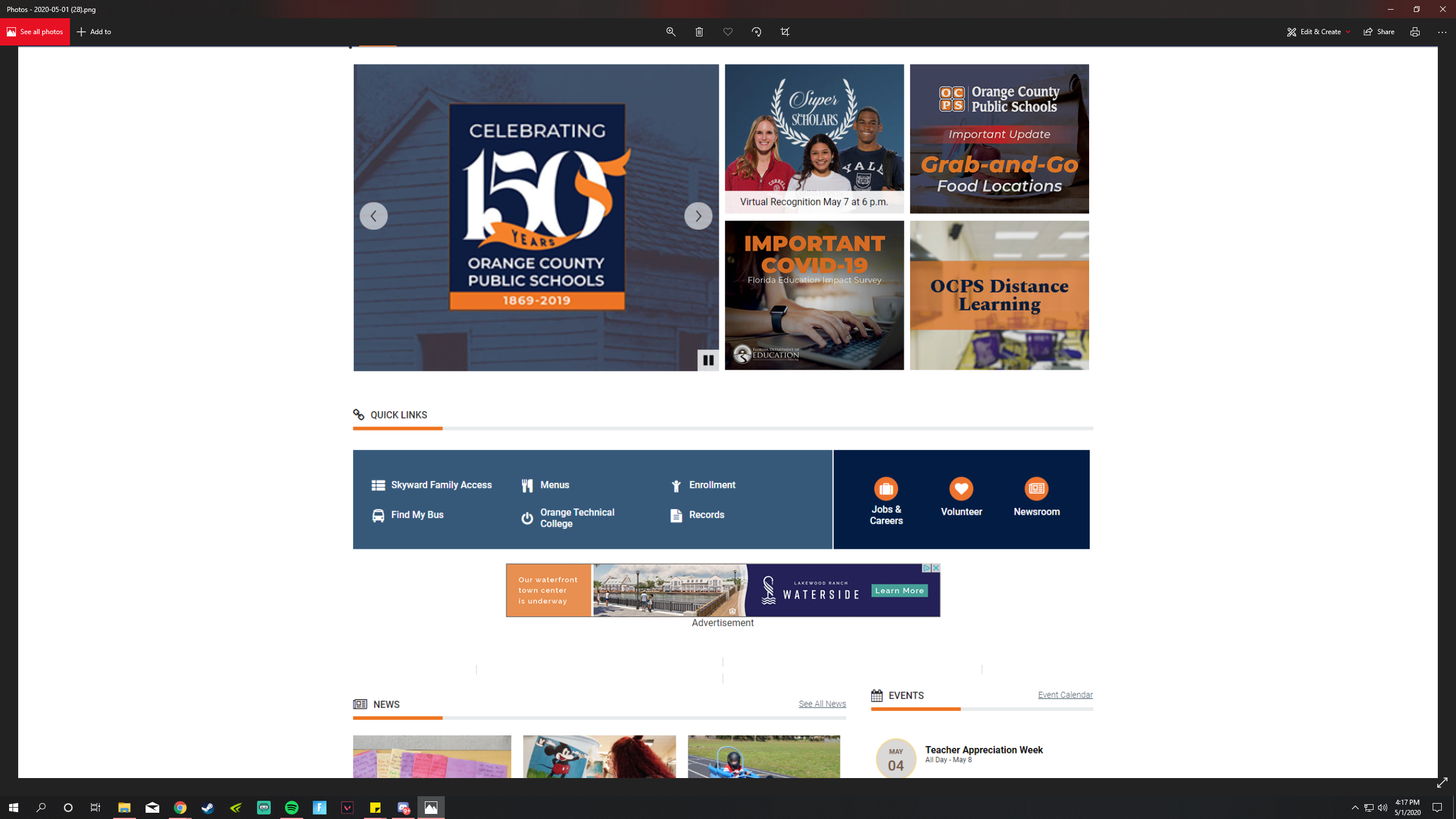Click the Volunteer heart icon
This screenshot has height=819, width=1456.
coord(961,489)
